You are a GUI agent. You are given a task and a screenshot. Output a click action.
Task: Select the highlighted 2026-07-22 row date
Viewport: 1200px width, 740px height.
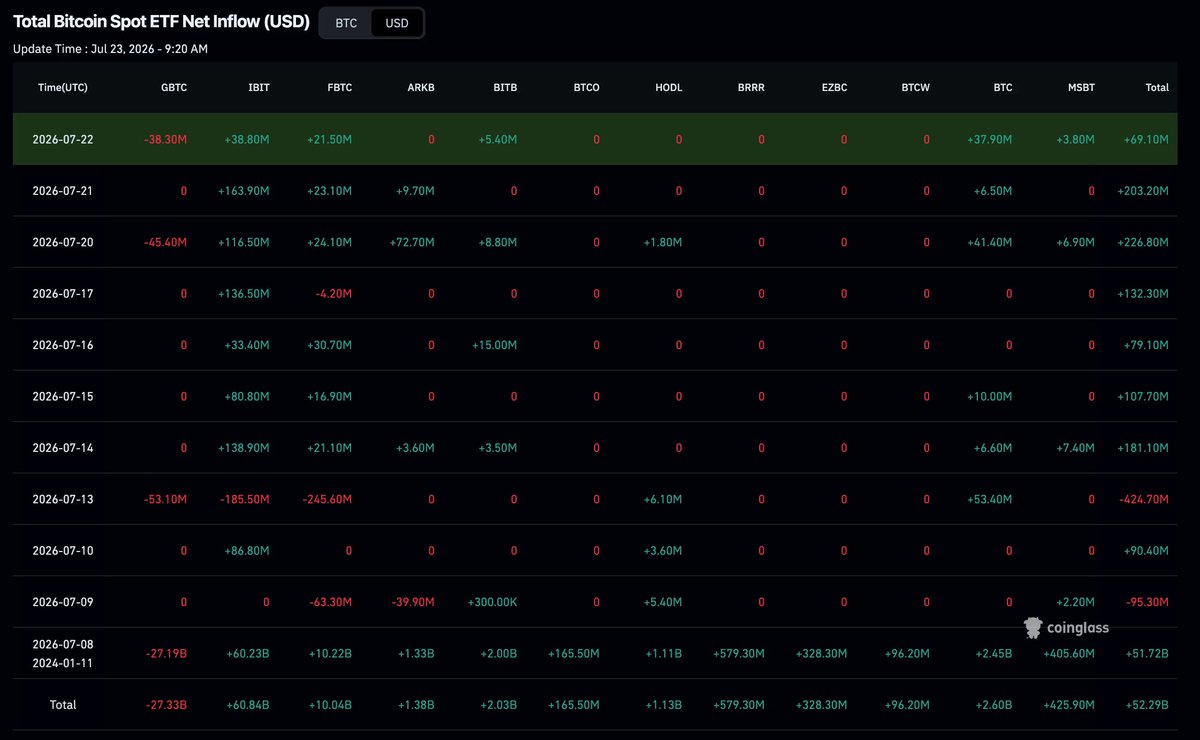pos(63,139)
